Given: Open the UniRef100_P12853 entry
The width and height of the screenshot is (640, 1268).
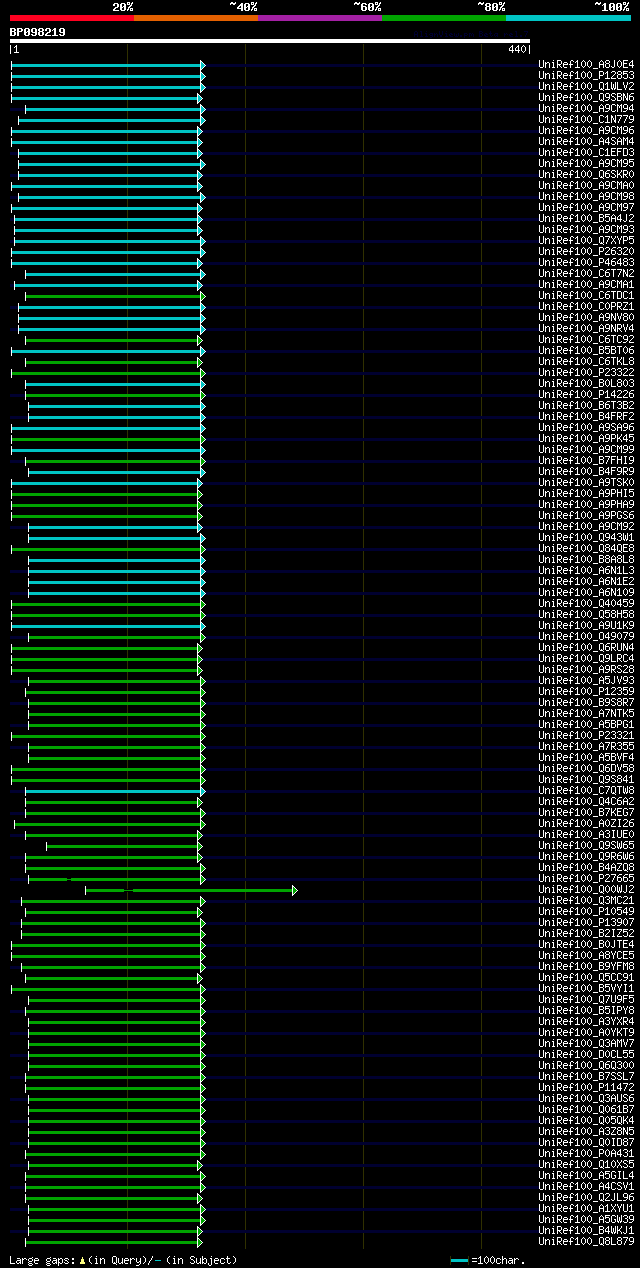Looking at the screenshot, I should (x=586, y=75).
